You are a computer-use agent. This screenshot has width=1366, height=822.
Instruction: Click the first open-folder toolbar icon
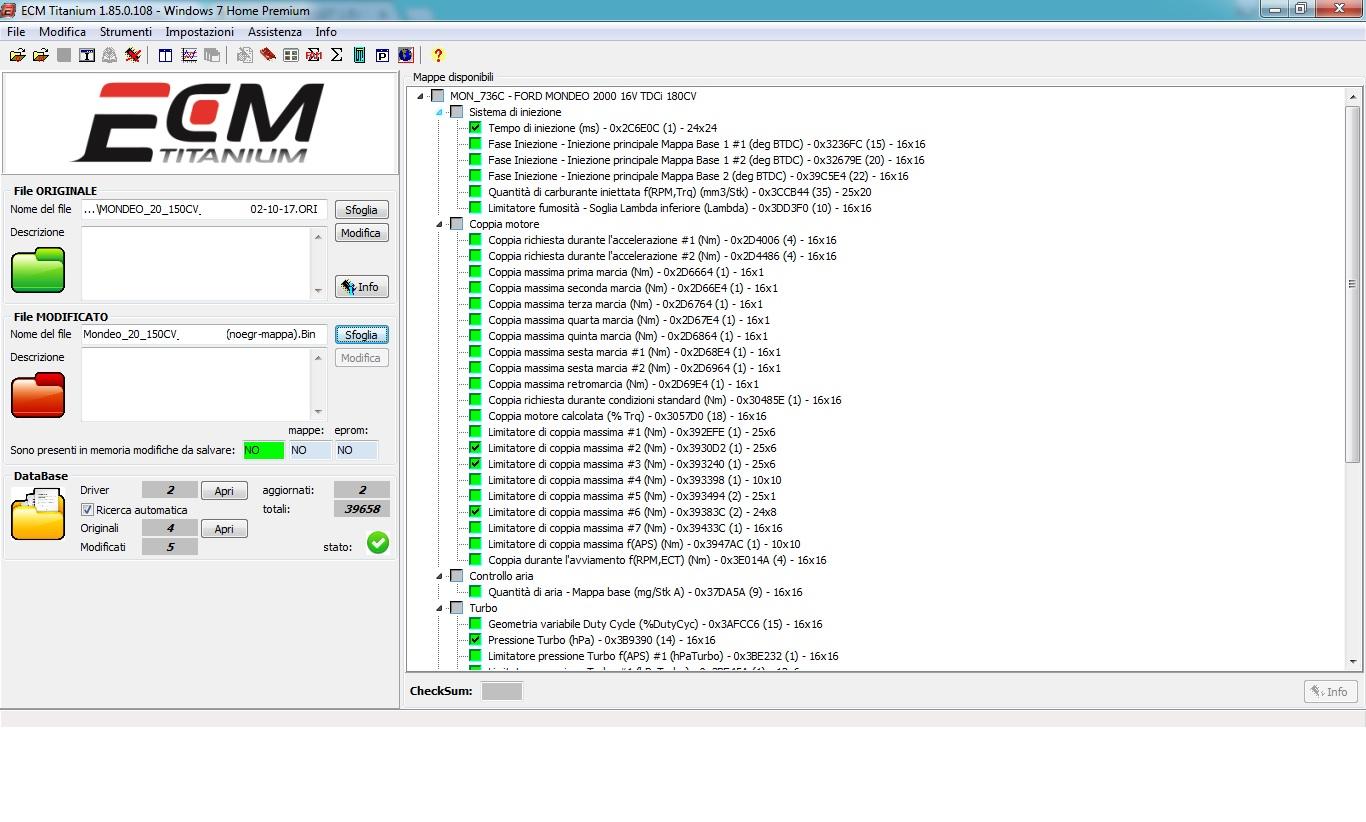17,55
